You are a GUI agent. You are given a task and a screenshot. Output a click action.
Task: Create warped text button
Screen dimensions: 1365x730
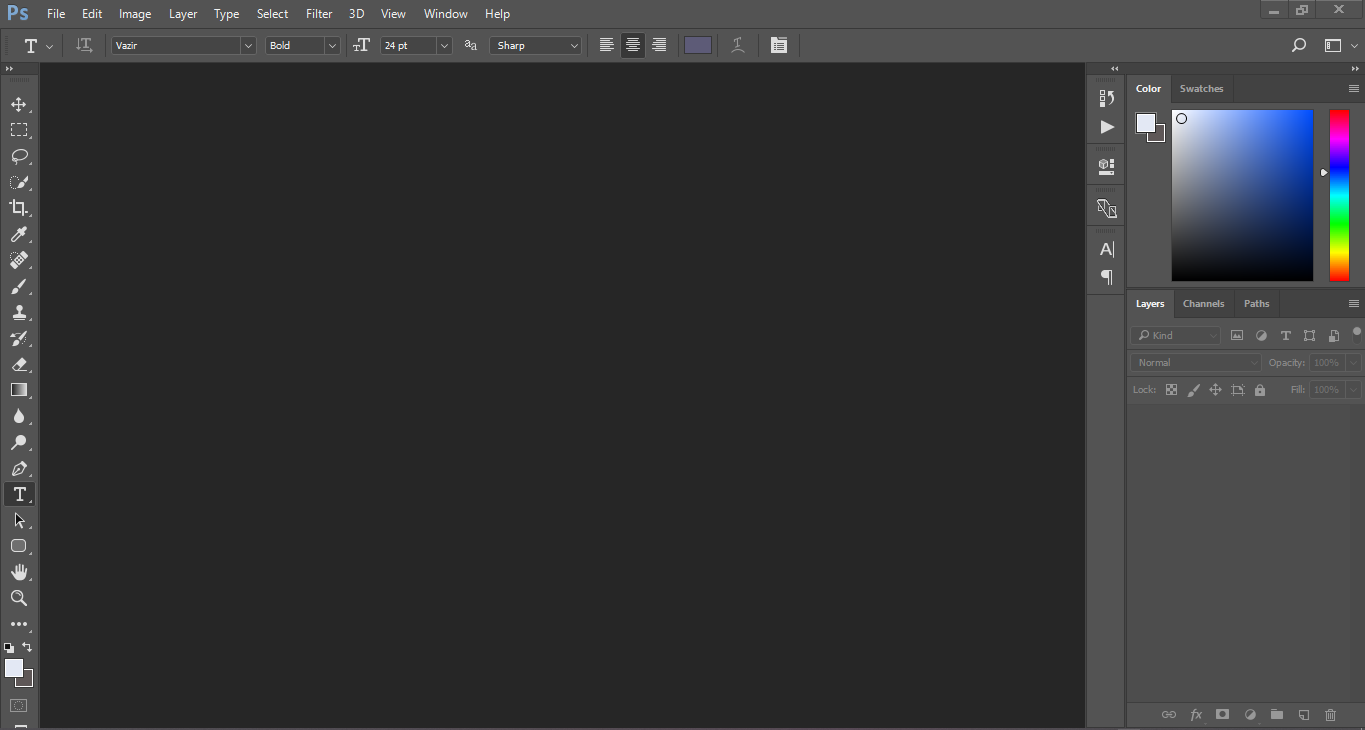[x=738, y=45]
